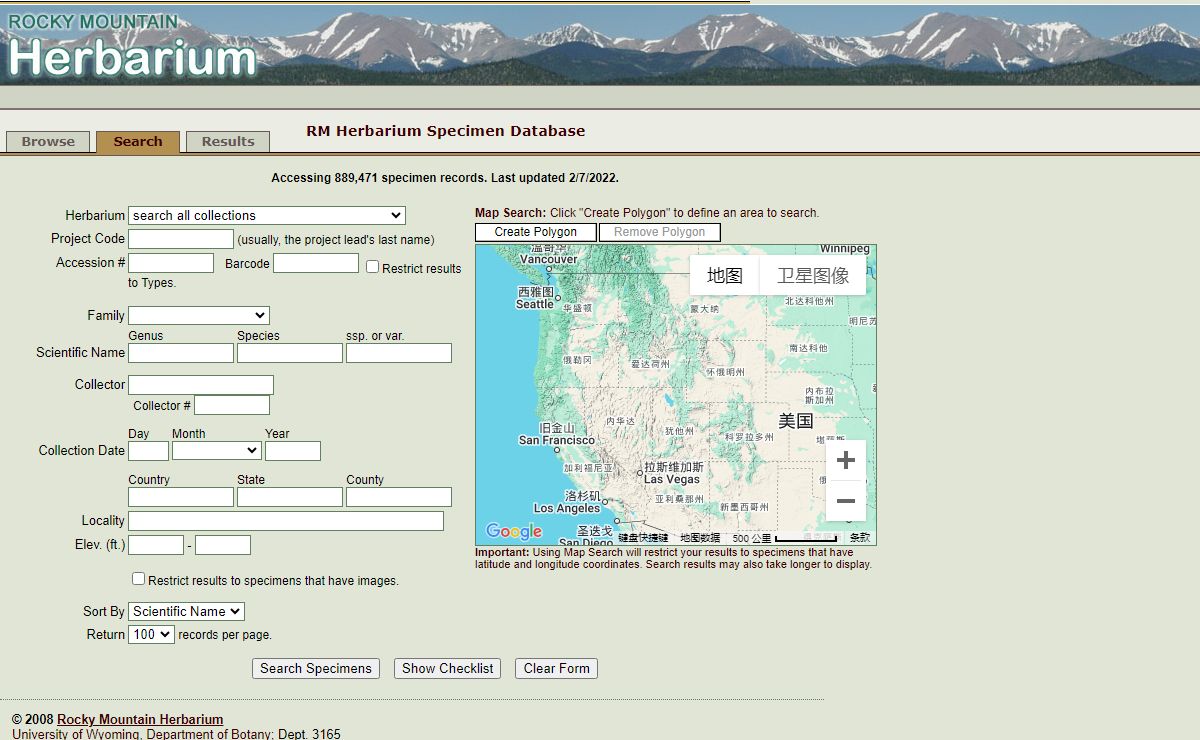Focus the State input field
The height and width of the screenshot is (740, 1200).
click(290, 497)
